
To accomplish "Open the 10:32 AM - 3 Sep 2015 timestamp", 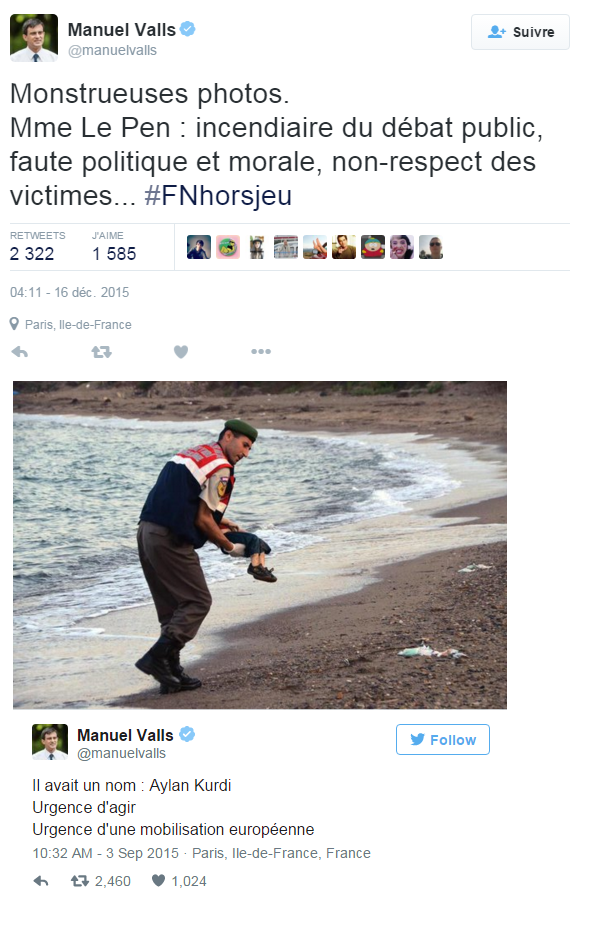I will coord(106,853).
